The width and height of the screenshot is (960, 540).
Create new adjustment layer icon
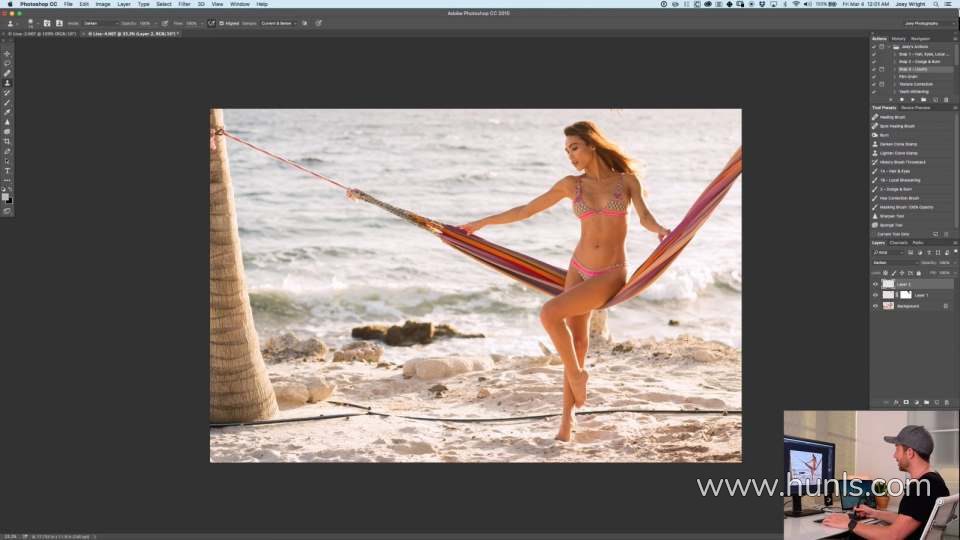coord(917,403)
